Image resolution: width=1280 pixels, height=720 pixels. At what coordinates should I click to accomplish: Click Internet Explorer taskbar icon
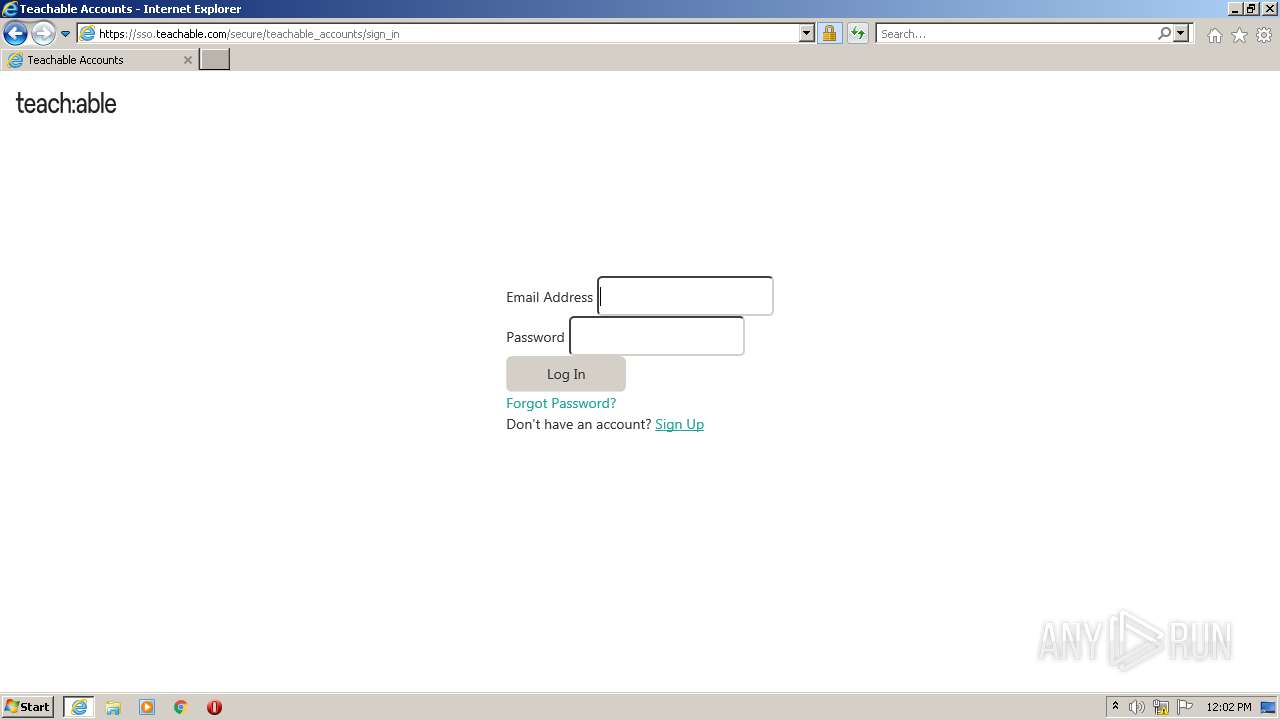click(x=79, y=707)
